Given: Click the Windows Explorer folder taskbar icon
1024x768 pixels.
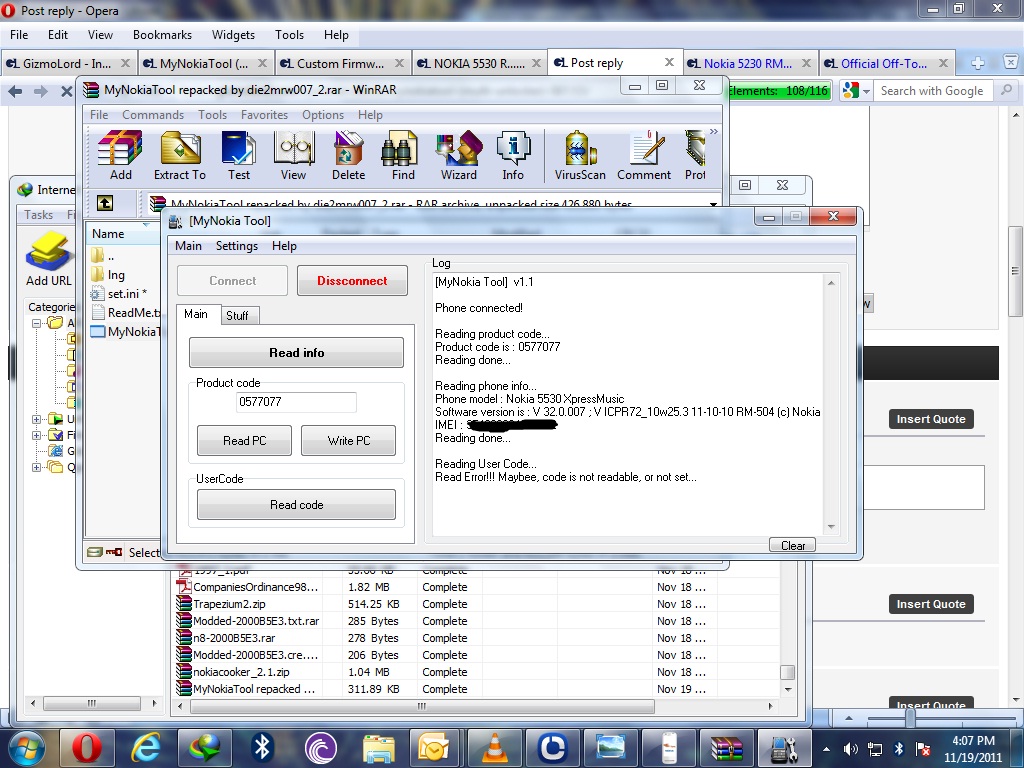Looking at the screenshot, I should (x=379, y=747).
